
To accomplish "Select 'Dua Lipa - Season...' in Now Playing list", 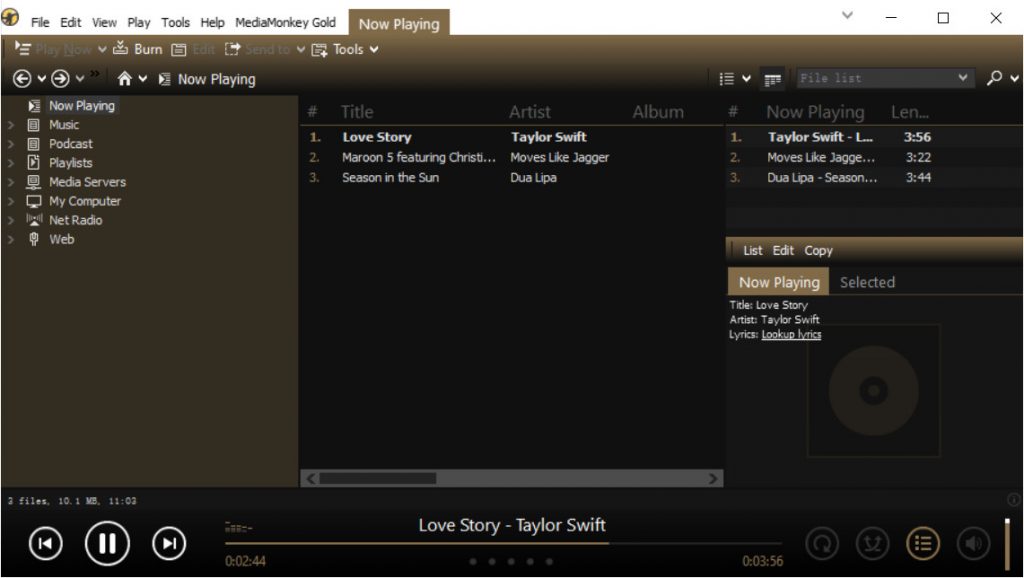I will (x=874, y=178).
